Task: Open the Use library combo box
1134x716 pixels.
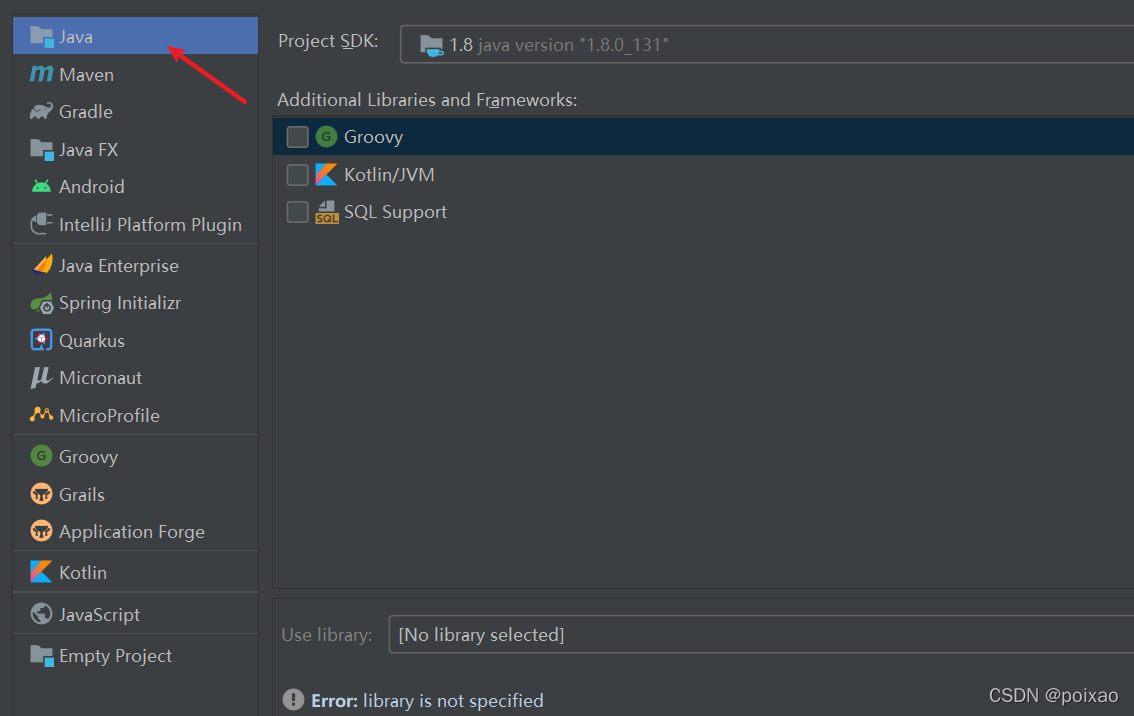Action: click(761, 634)
